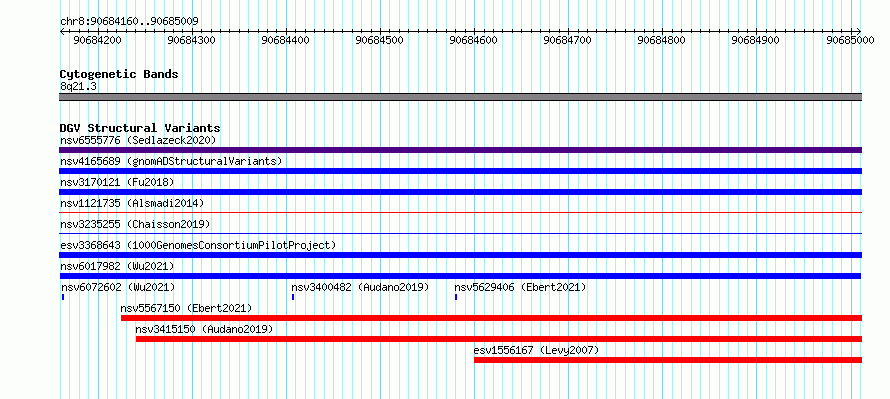Click ruler position 90684300

pos(192,40)
